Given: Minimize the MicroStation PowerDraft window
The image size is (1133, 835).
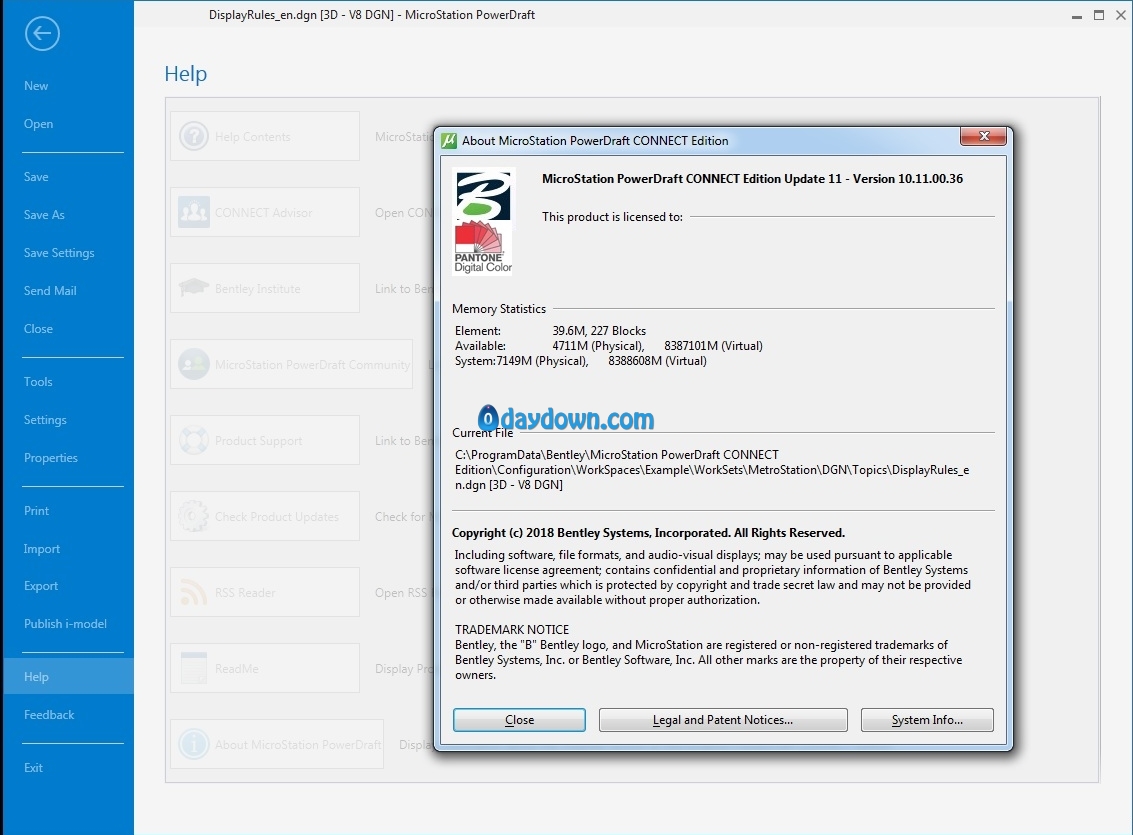Looking at the screenshot, I should coord(1077,15).
